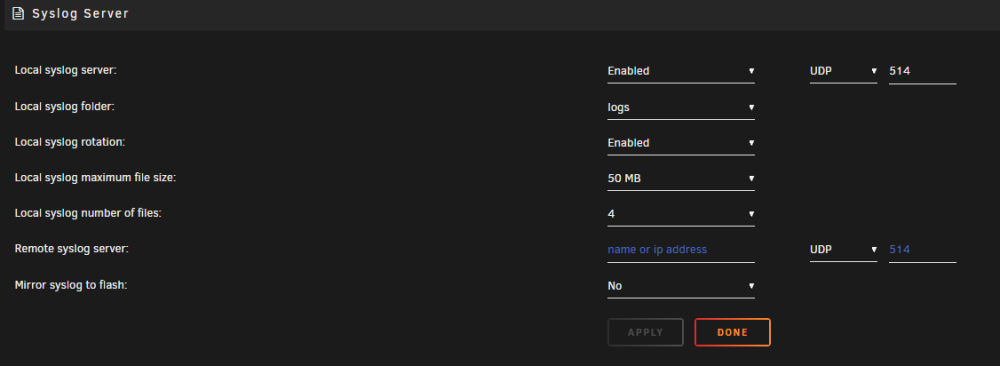The image size is (1000, 366).
Task: Click the 'Local syslog number of files:' label
Action: 88,213
